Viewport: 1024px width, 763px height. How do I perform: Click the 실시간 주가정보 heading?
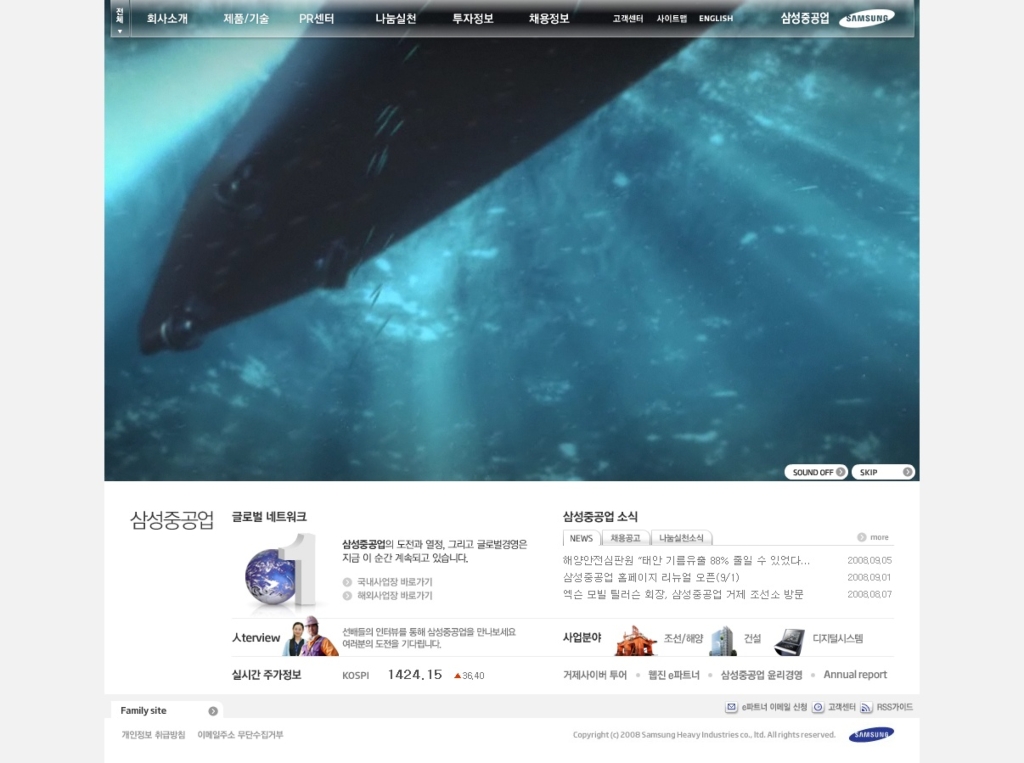pos(266,675)
